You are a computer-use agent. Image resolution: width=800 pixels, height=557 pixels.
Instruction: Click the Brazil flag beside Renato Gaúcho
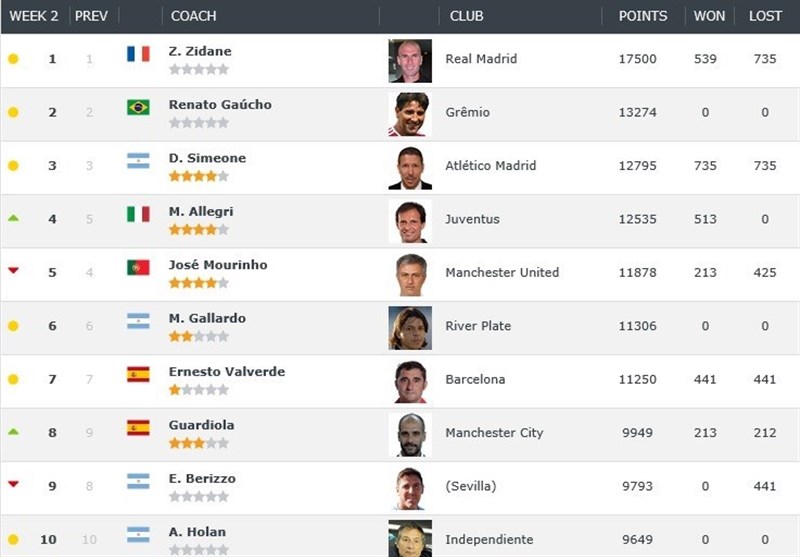coord(138,107)
